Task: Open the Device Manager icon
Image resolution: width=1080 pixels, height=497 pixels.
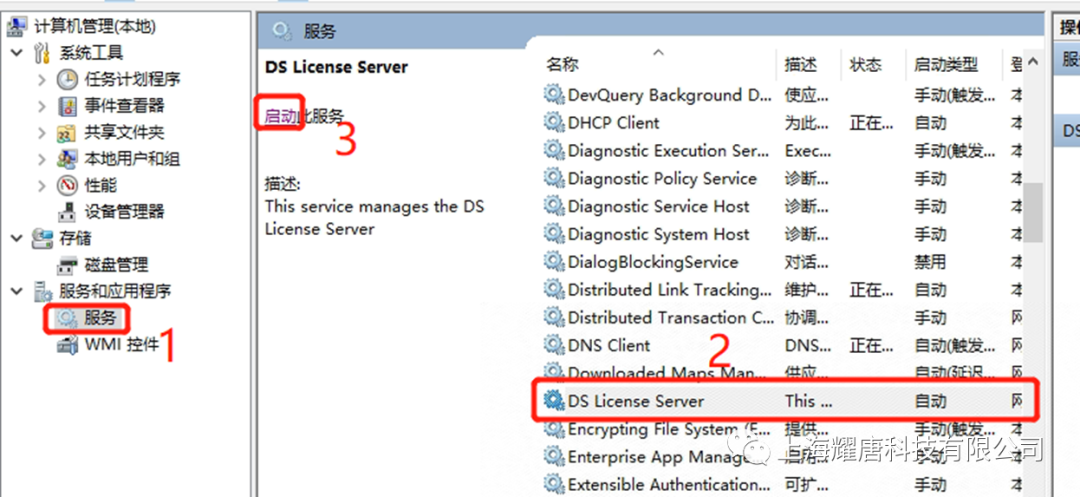Action: [x=67, y=212]
